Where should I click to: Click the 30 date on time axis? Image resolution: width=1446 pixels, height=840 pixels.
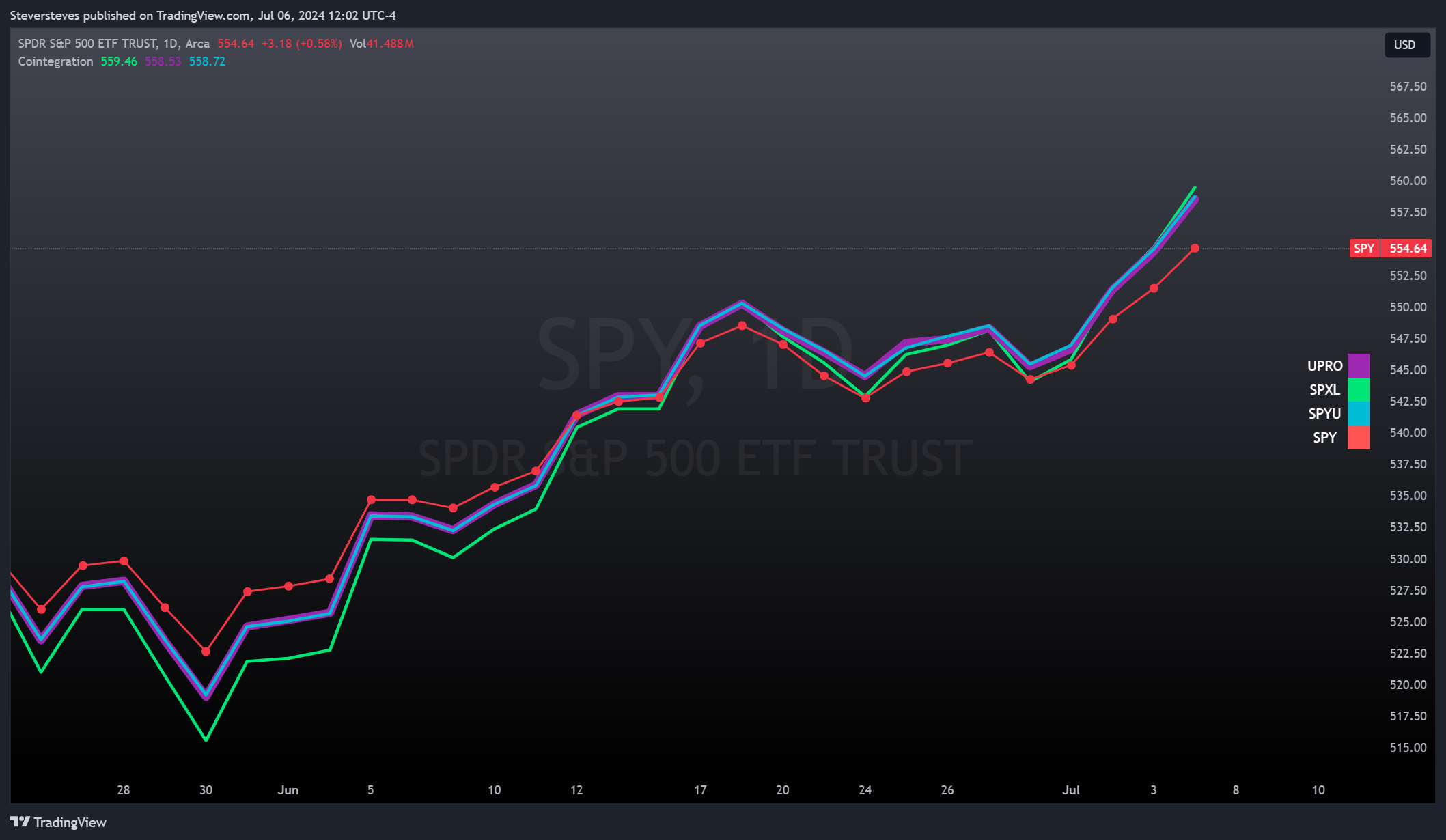coord(206,790)
